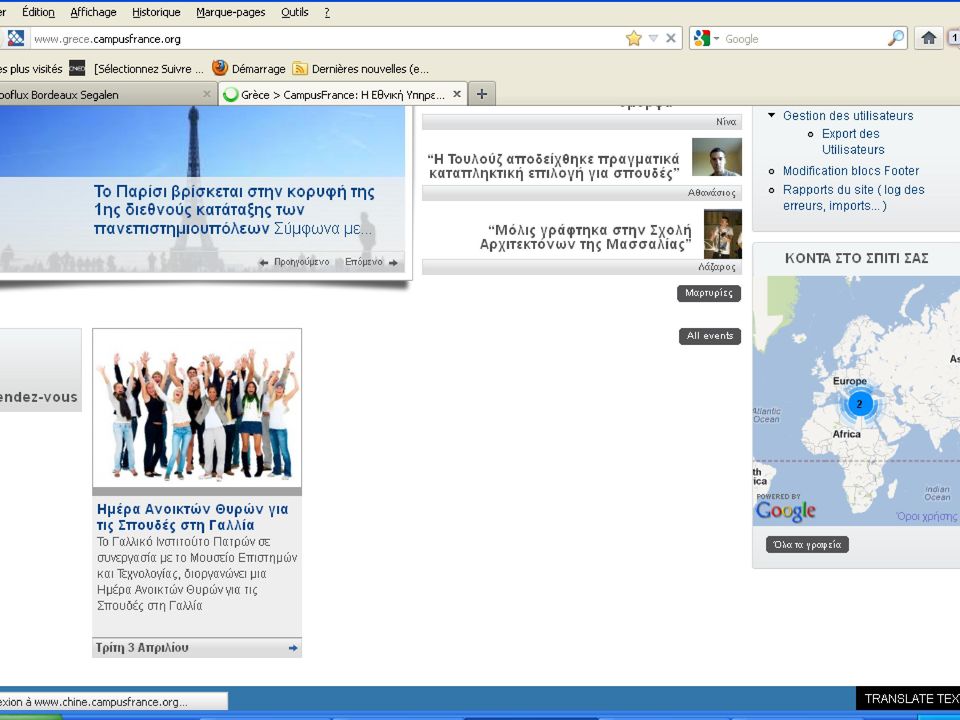This screenshot has width=960, height=720.
Task: Open map terms Όροι χρήσης link
Action: click(926, 516)
